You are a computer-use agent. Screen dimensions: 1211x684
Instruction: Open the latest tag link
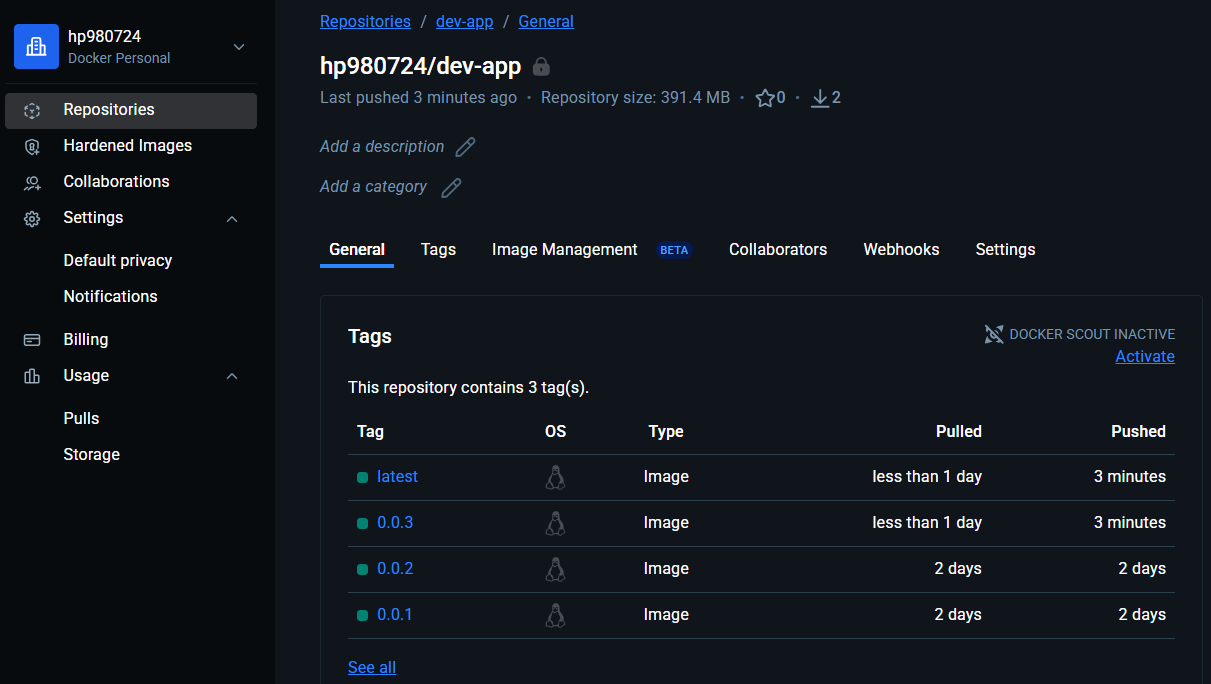click(x=397, y=477)
